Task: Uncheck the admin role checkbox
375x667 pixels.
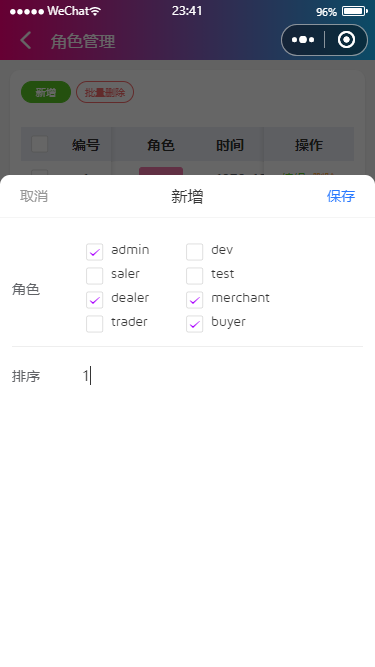Action: click(x=94, y=252)
